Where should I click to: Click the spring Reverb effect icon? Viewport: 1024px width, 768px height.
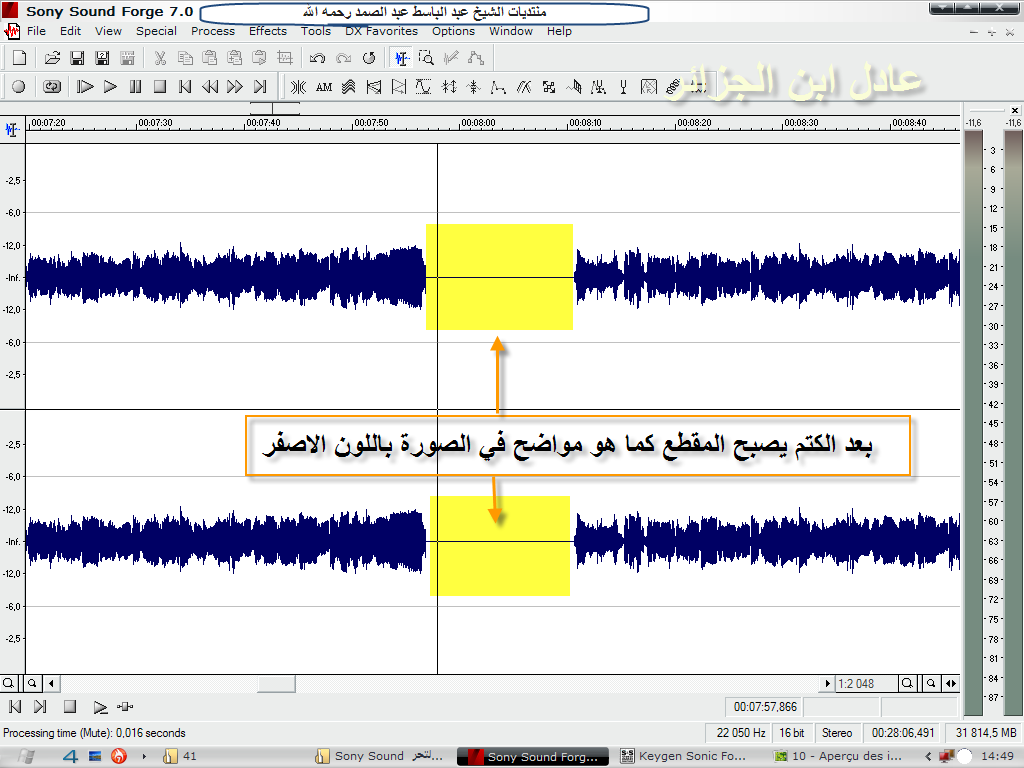click(x=673, y=86)
